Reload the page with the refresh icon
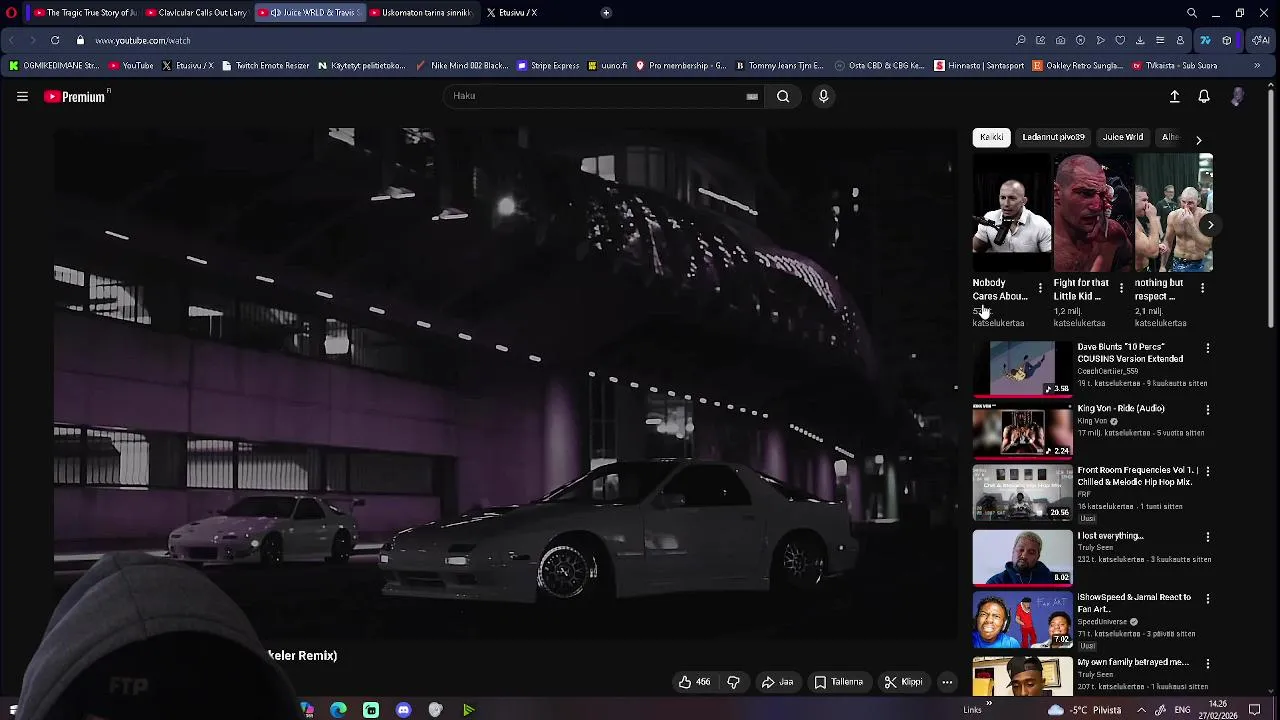The image size is (1280, 720). click(x=54, y=40)
